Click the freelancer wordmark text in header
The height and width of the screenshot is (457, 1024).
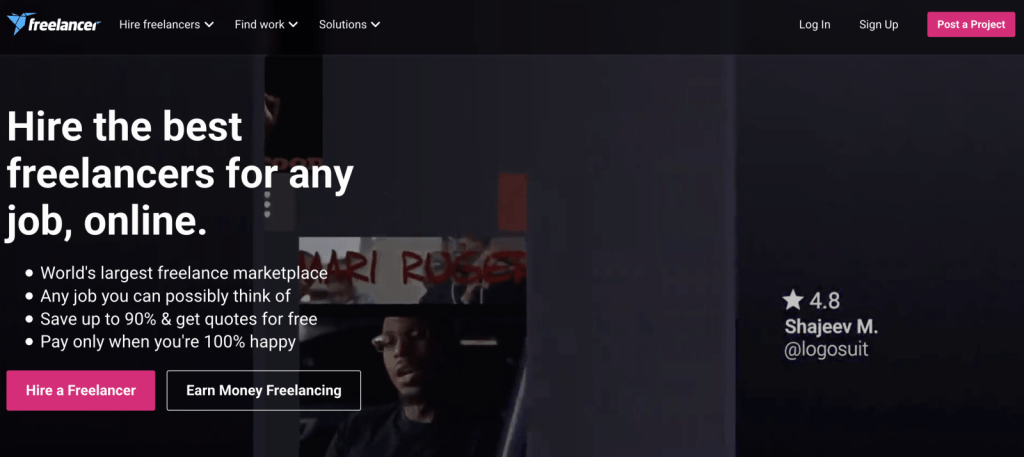[64, 25]
